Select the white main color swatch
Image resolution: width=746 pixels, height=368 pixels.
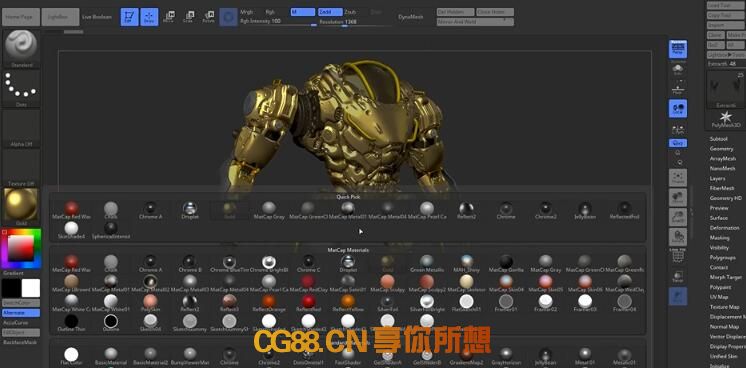(31, 288)
